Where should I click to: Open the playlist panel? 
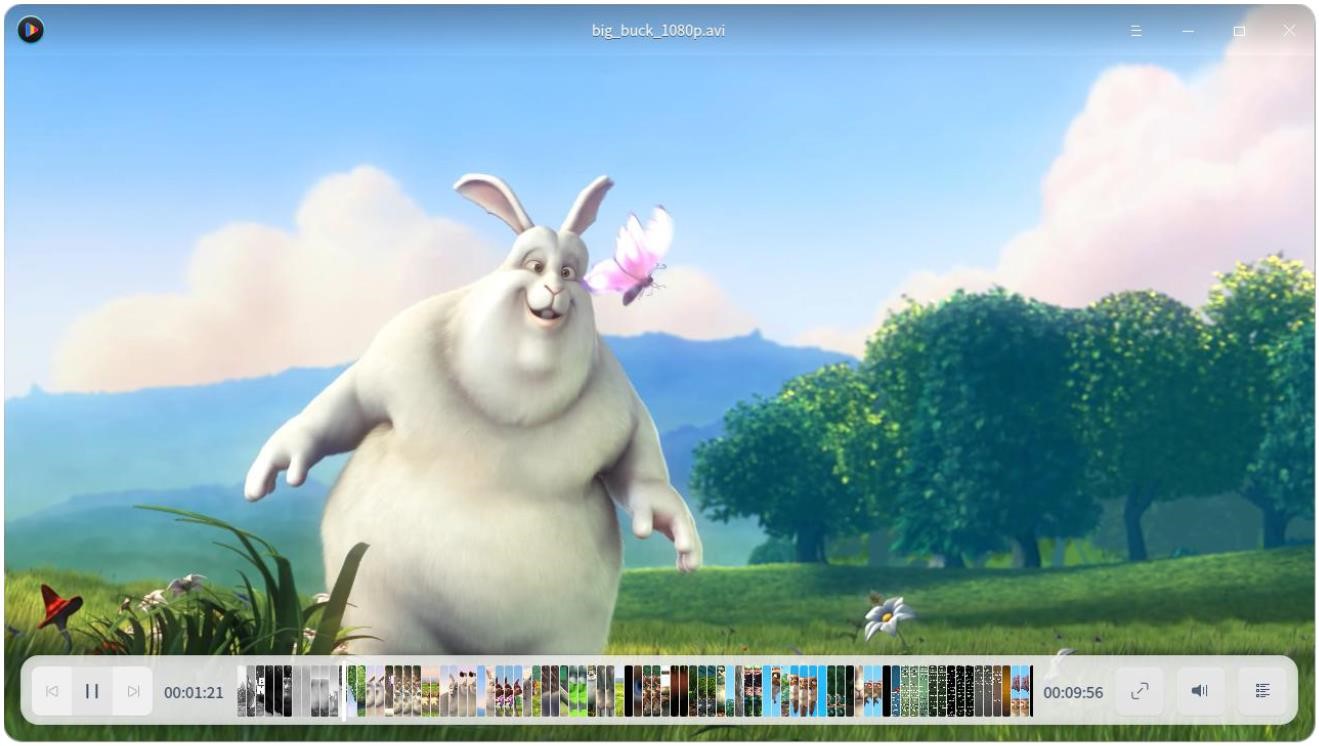pos(1263,691)
